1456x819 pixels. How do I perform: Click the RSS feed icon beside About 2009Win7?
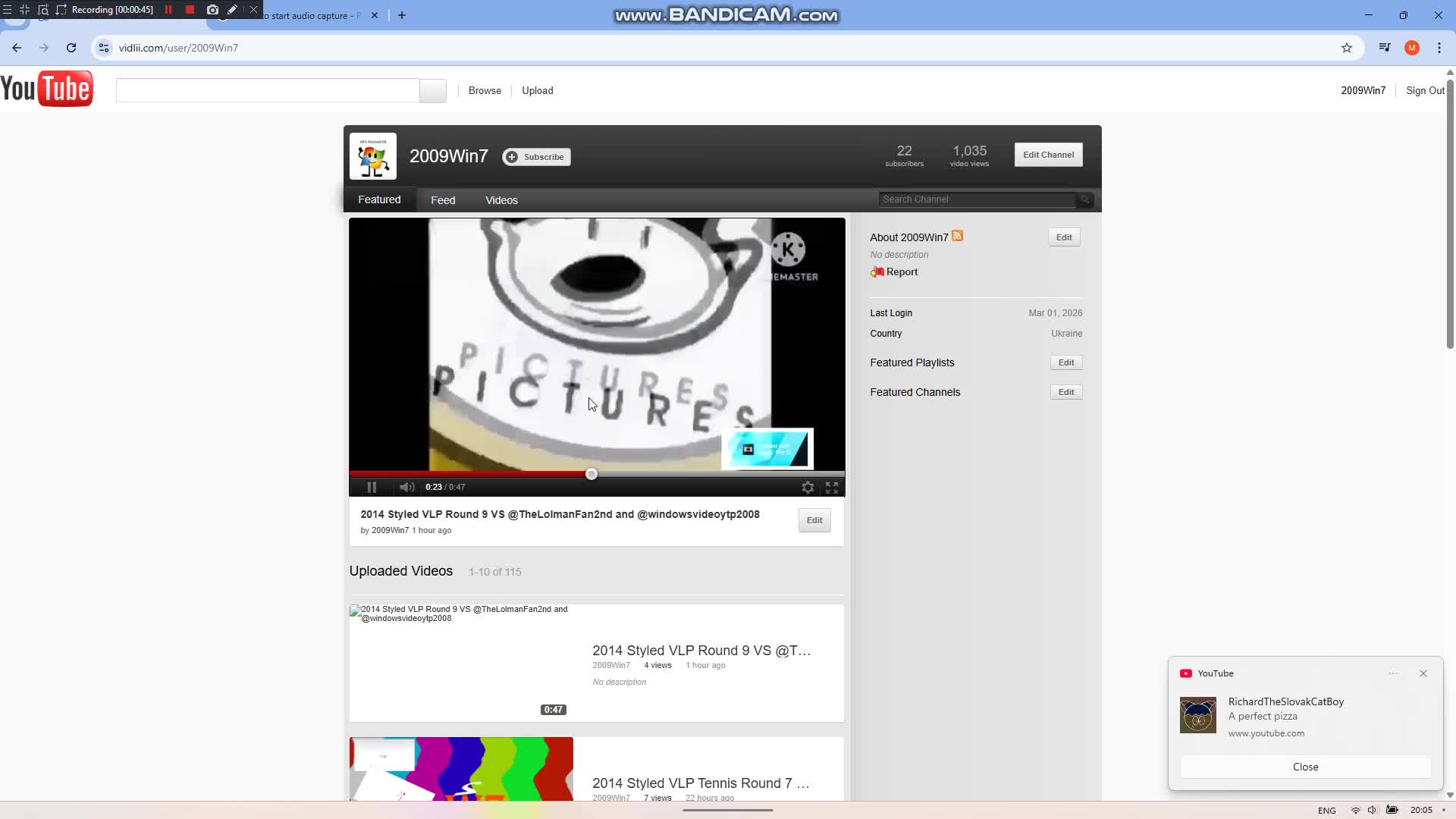tap(957, 236)
